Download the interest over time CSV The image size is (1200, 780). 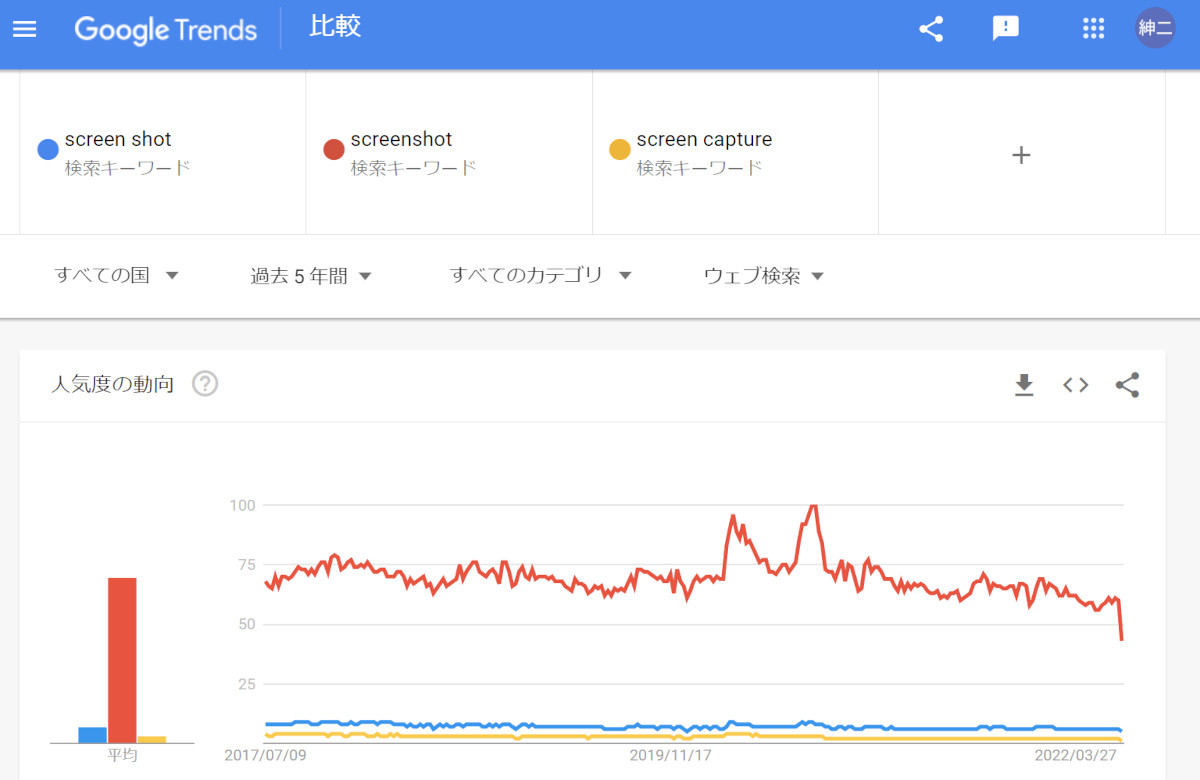coord(1024,385)
